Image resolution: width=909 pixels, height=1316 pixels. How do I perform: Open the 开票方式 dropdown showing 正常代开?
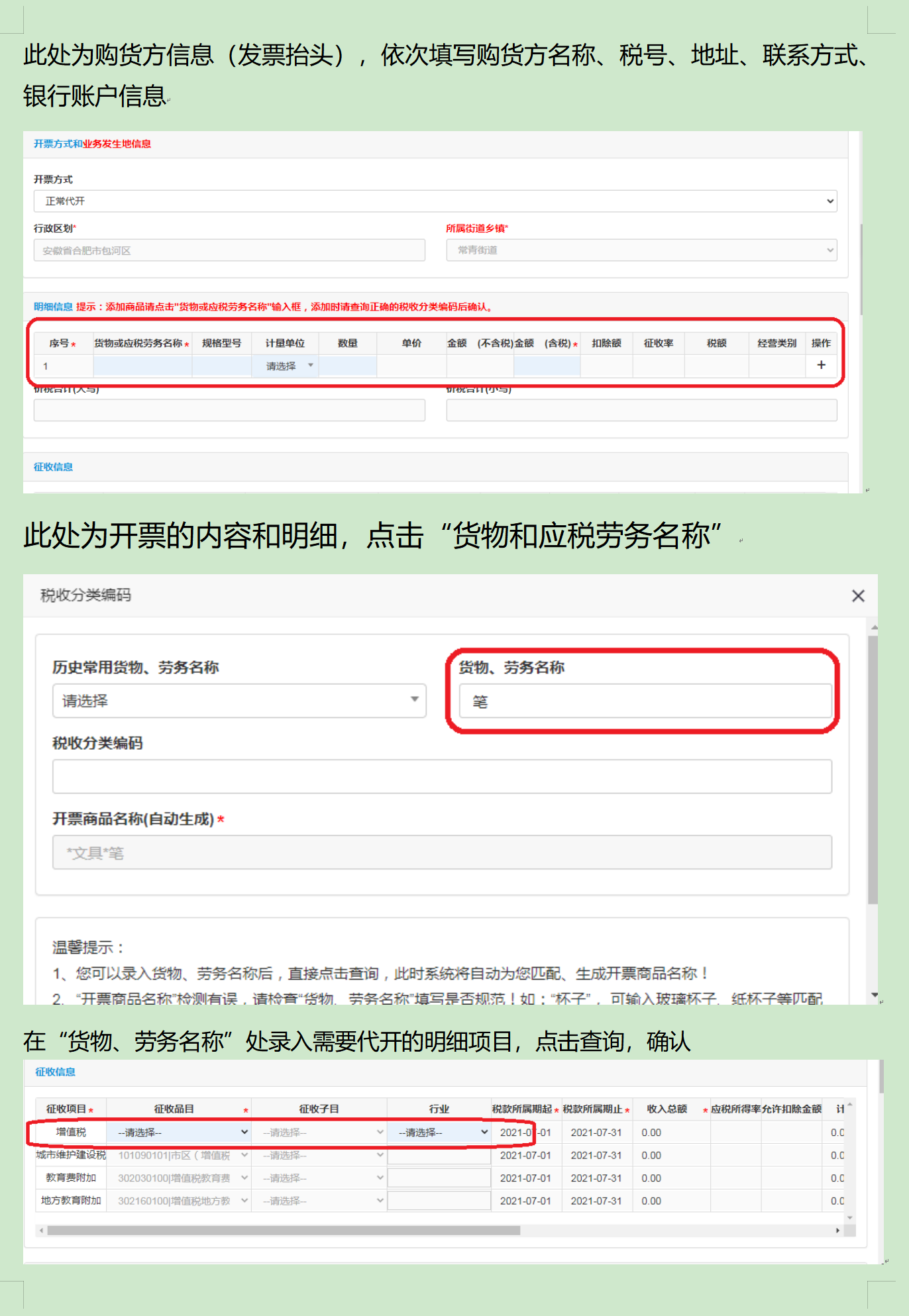[x=435, y=201]
